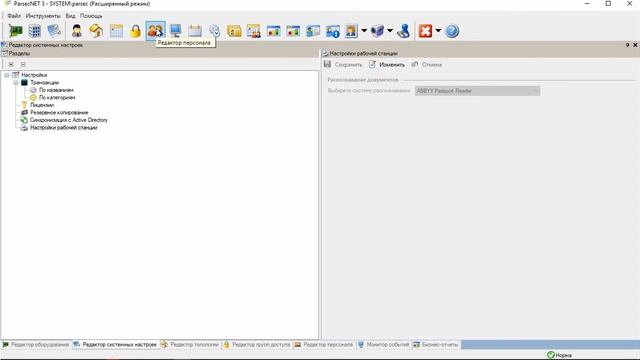The image size is (640, 360).
Task: Click the Отмена button
Action: click(x=427, y=64)
